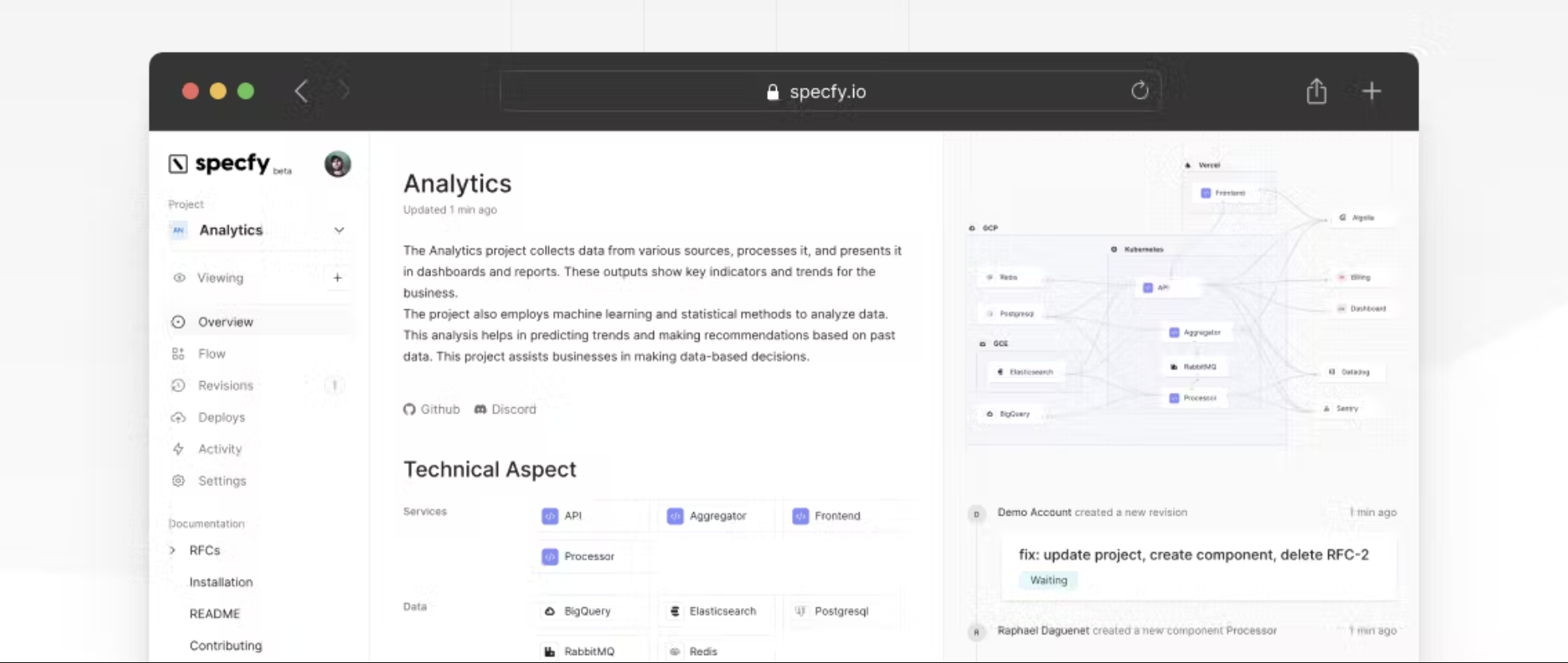Click the specfy logo icon
Image resolution: width=1568 pixels, height=663 pixels.
pyautogui.click(x=178, y=163)
